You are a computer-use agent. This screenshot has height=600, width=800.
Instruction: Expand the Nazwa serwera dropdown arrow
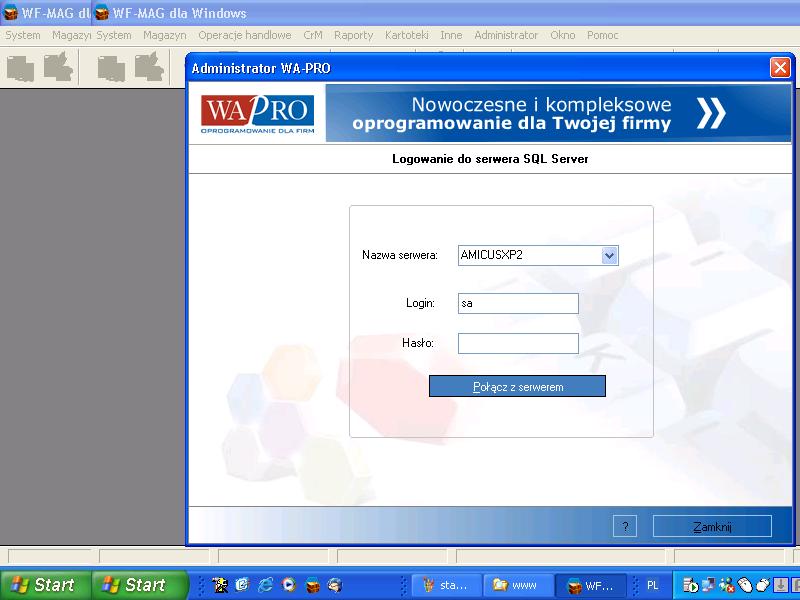click(x=610, y=256)
